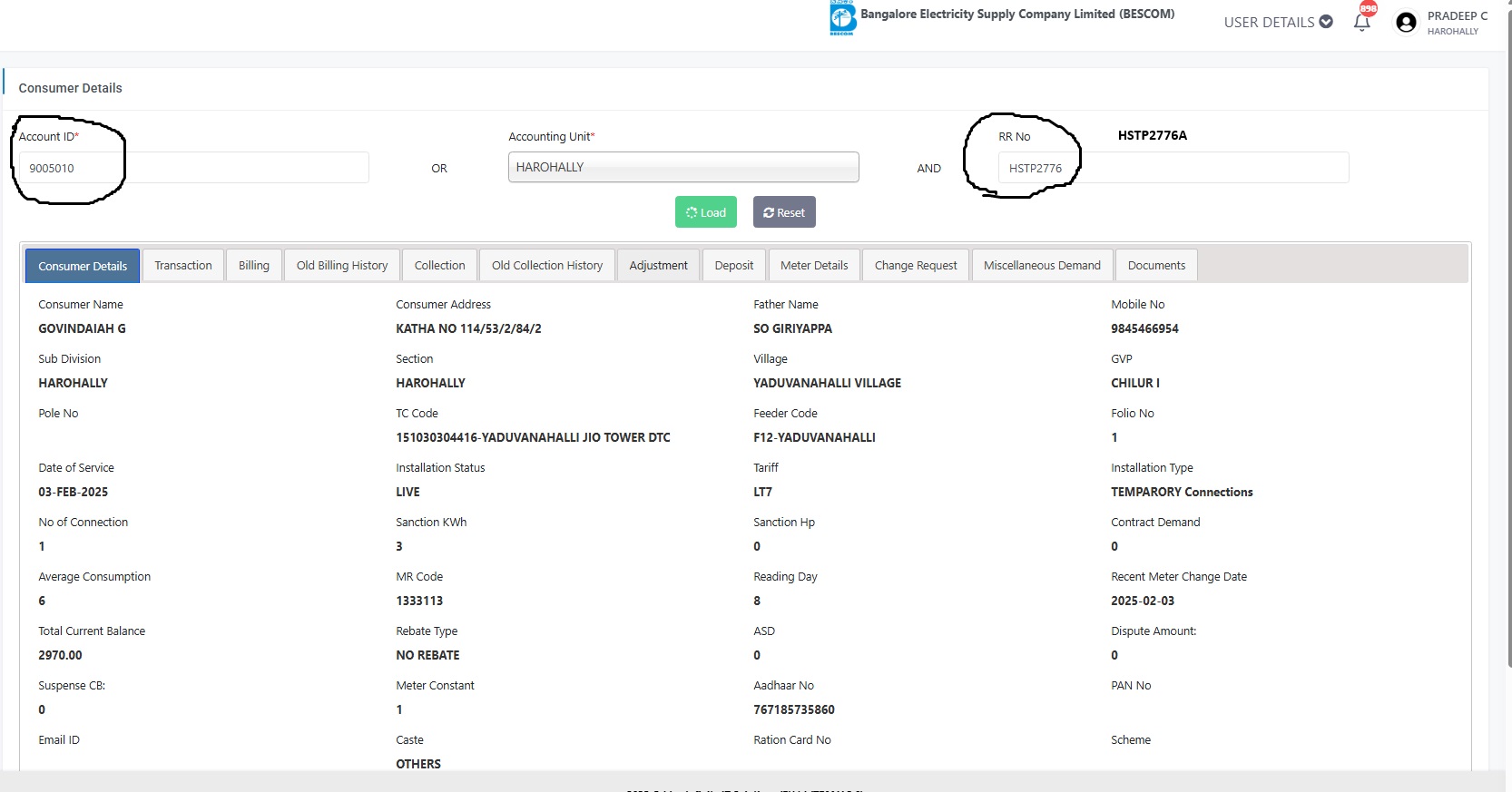Screen dimensions: 1512x792
Task: Click the father name SO GIRIYAPPA
Action: pyautogui.click(x=792, y=328)
